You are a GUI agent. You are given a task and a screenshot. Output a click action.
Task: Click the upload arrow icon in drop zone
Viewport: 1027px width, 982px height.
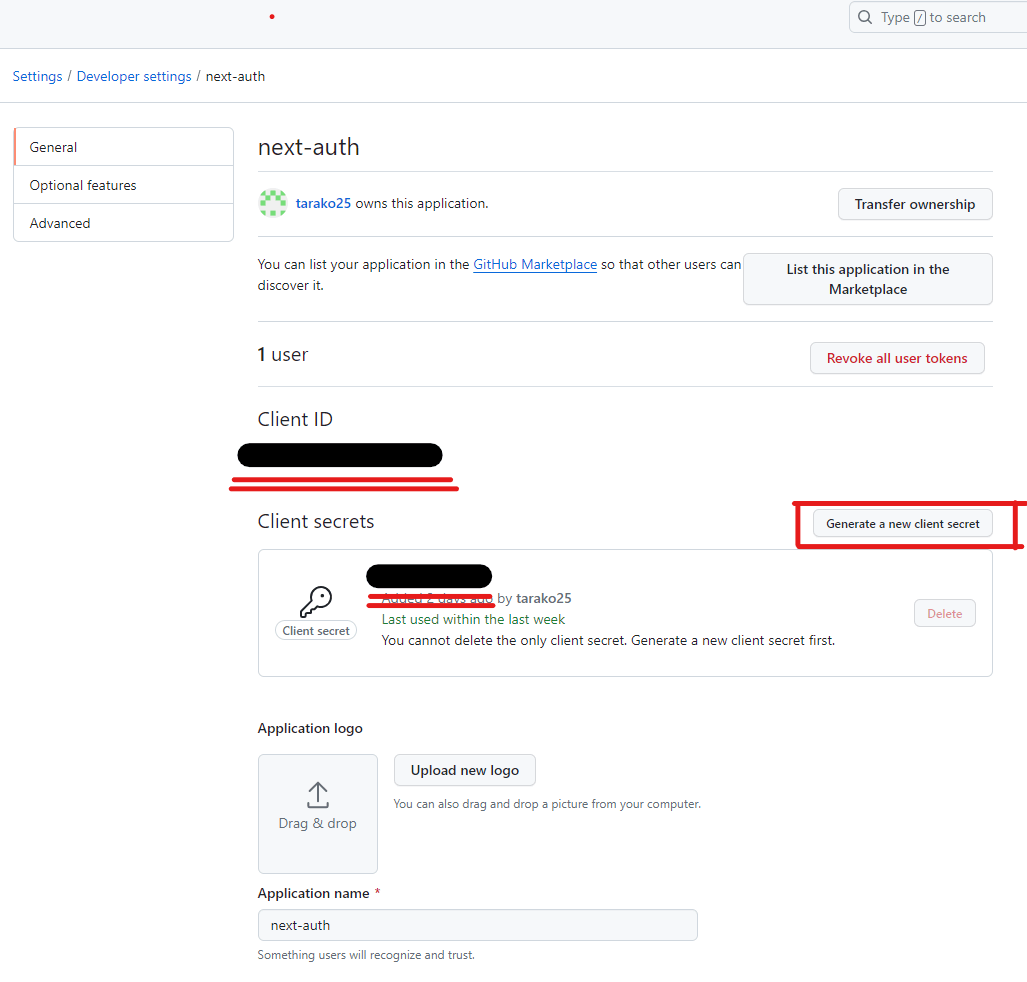click(318, 795)
